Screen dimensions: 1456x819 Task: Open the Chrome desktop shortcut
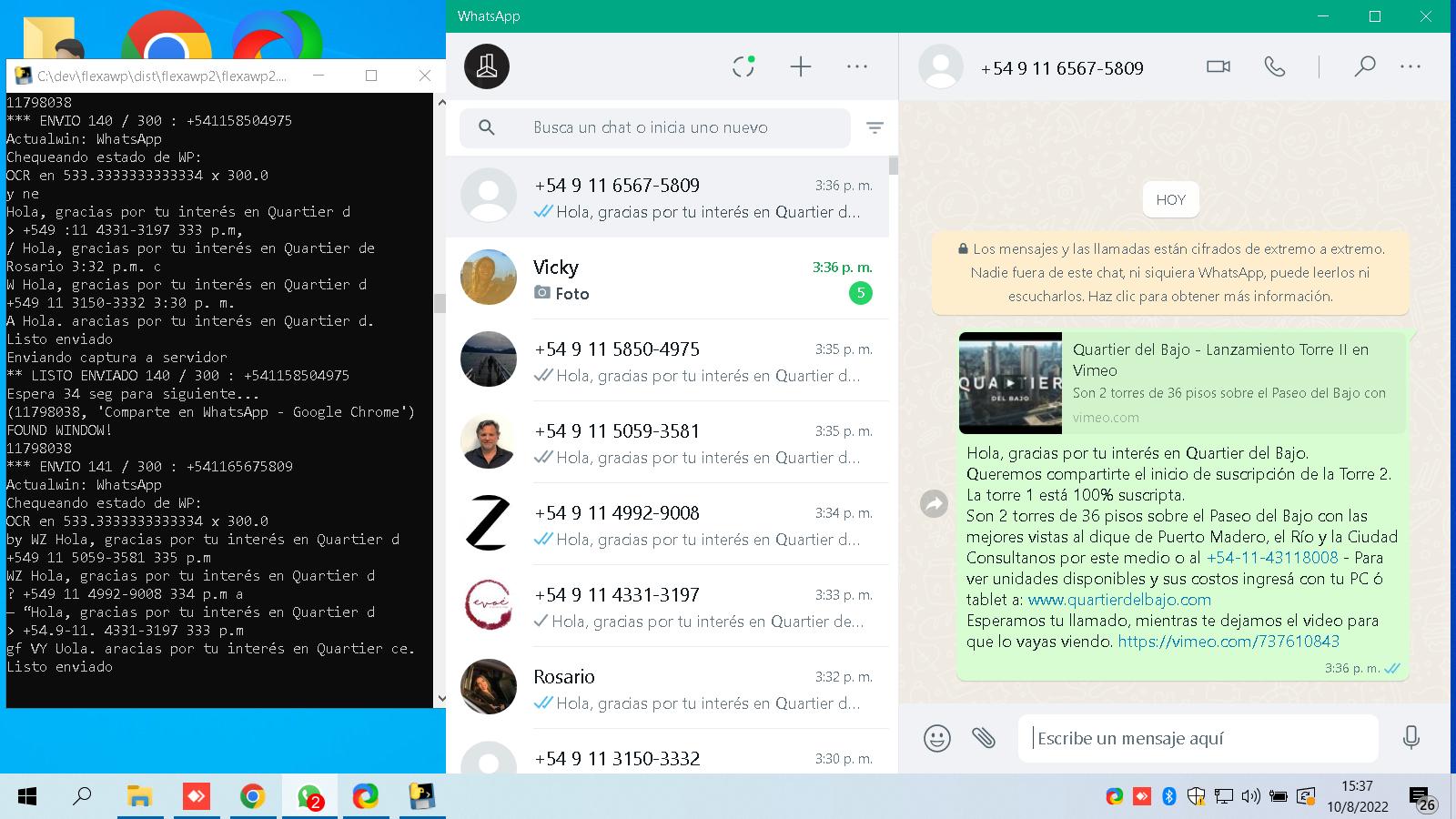[x=167, y=36]
